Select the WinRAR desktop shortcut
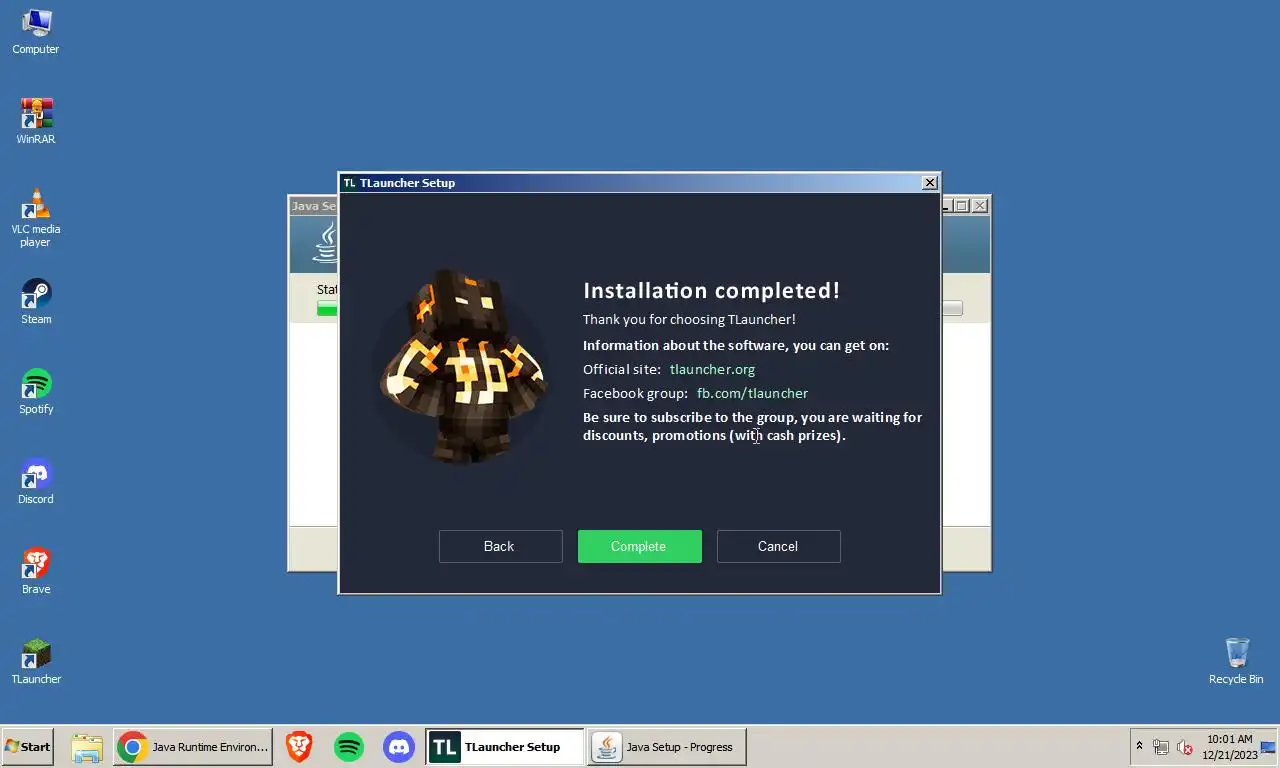Image resolution: width=1280 pixels, height=768 pixels. click(x=36, y=121)
